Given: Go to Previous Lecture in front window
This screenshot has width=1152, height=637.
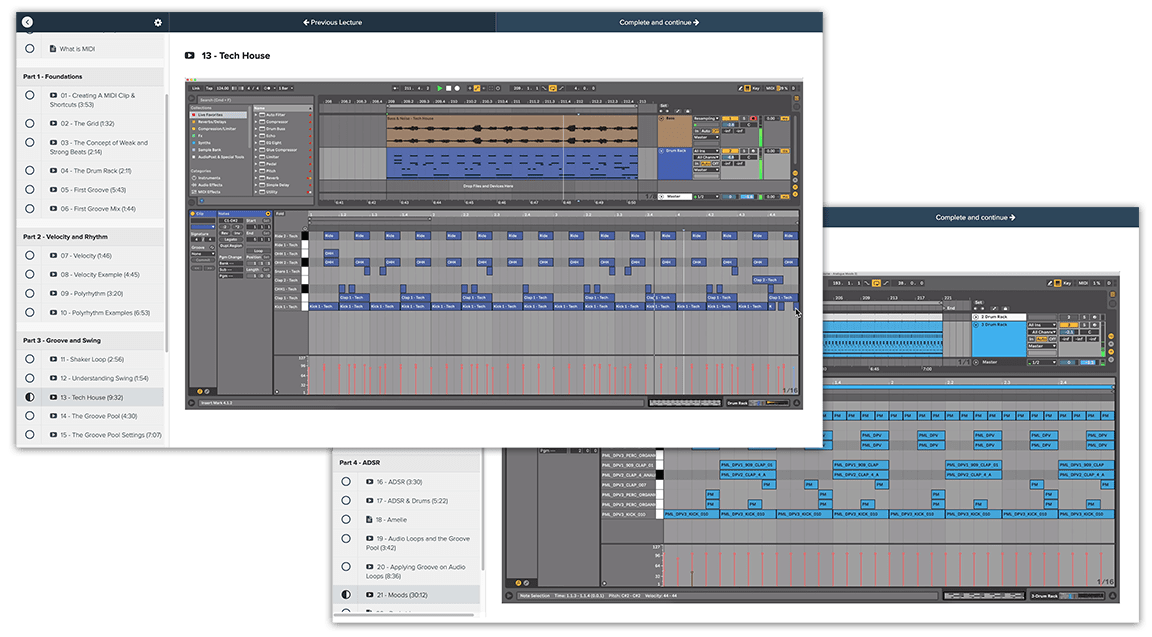Looking at the screenshot, I should 333,22.
